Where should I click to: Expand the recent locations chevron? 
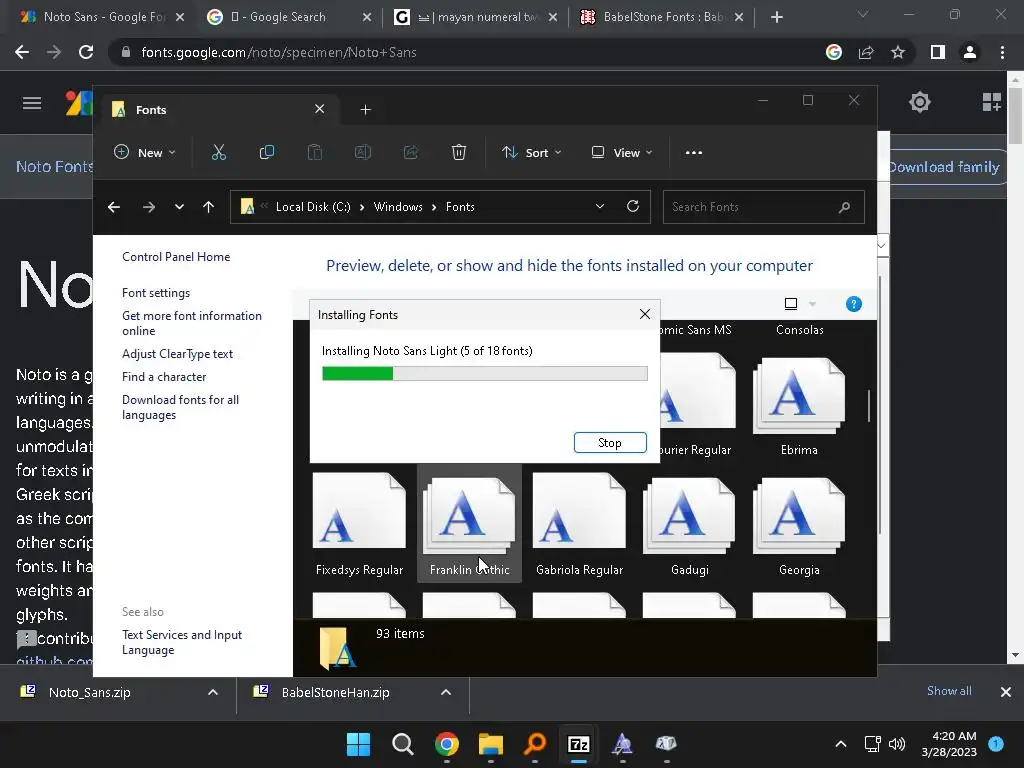(179, 207)
